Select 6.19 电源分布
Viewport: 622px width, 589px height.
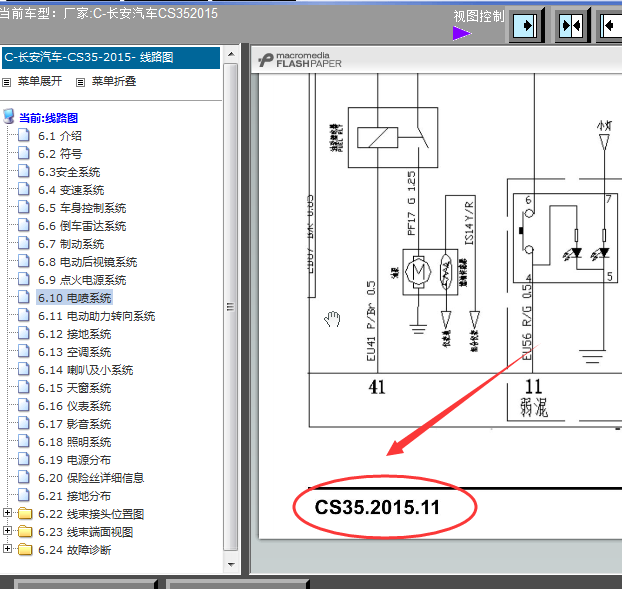coord(75,460)
